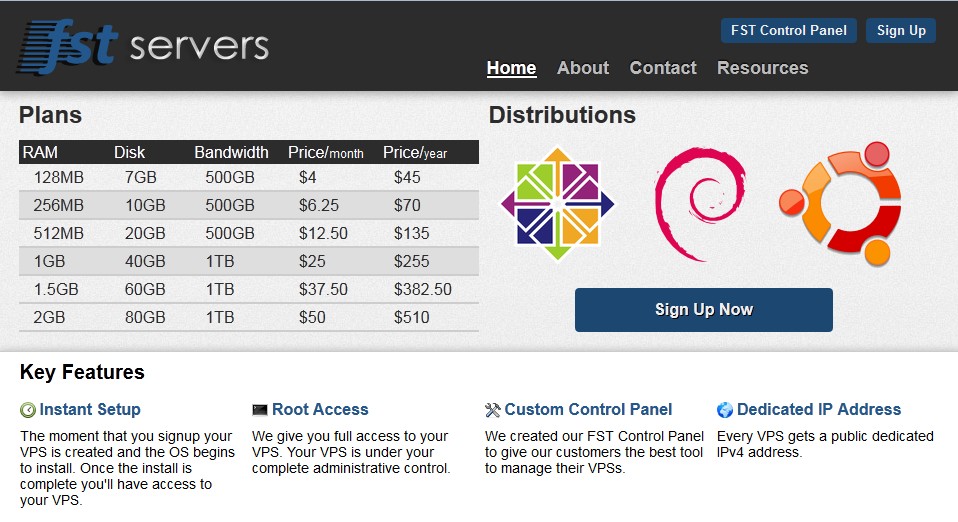
Task: Select the 128MB RAM plan row
Action: [249, 177]
